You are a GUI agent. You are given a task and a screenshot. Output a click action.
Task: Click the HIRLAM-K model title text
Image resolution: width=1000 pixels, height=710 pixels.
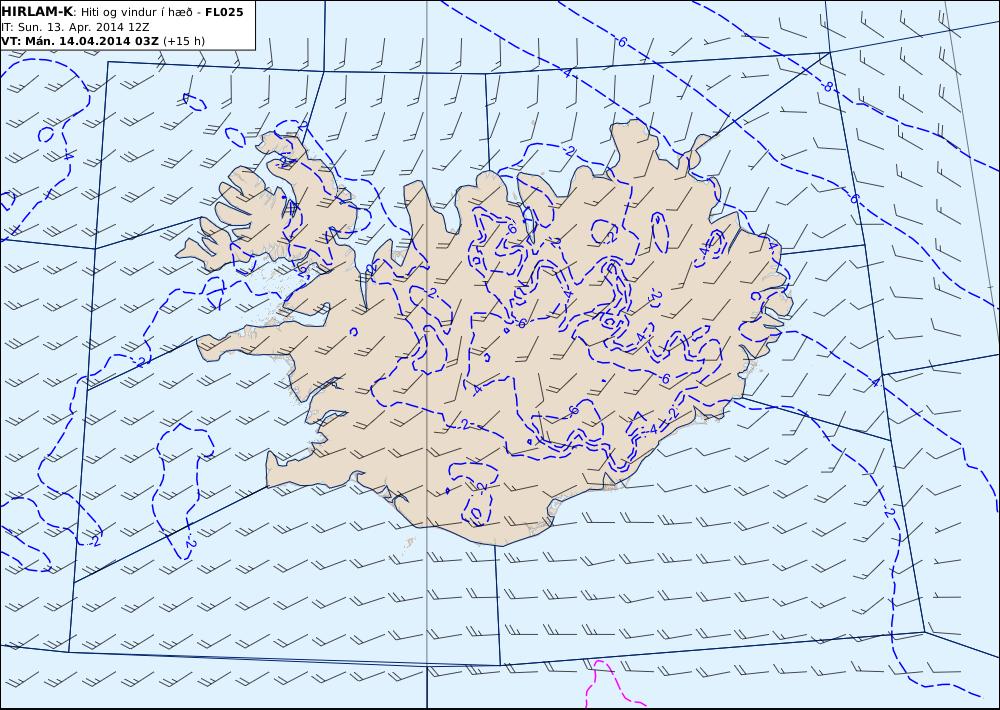[37, 12]
